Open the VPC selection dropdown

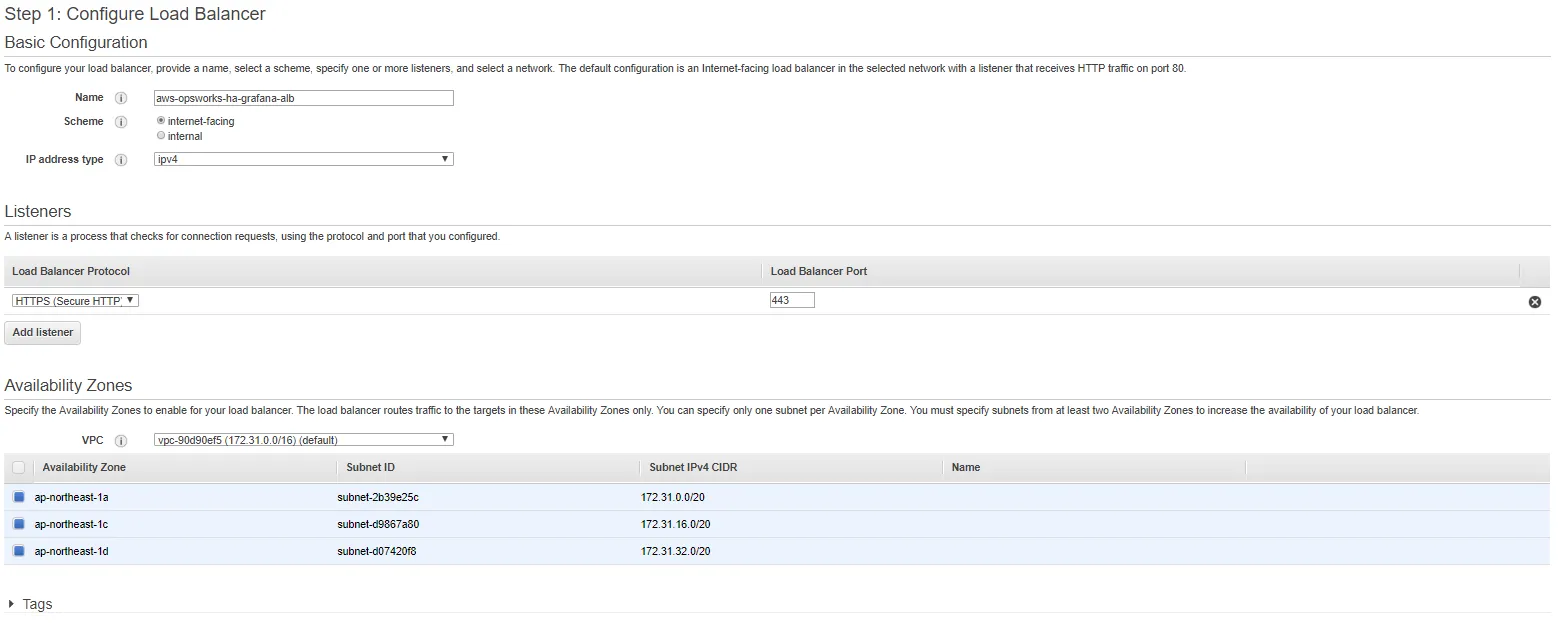click(x=304, y=440)
